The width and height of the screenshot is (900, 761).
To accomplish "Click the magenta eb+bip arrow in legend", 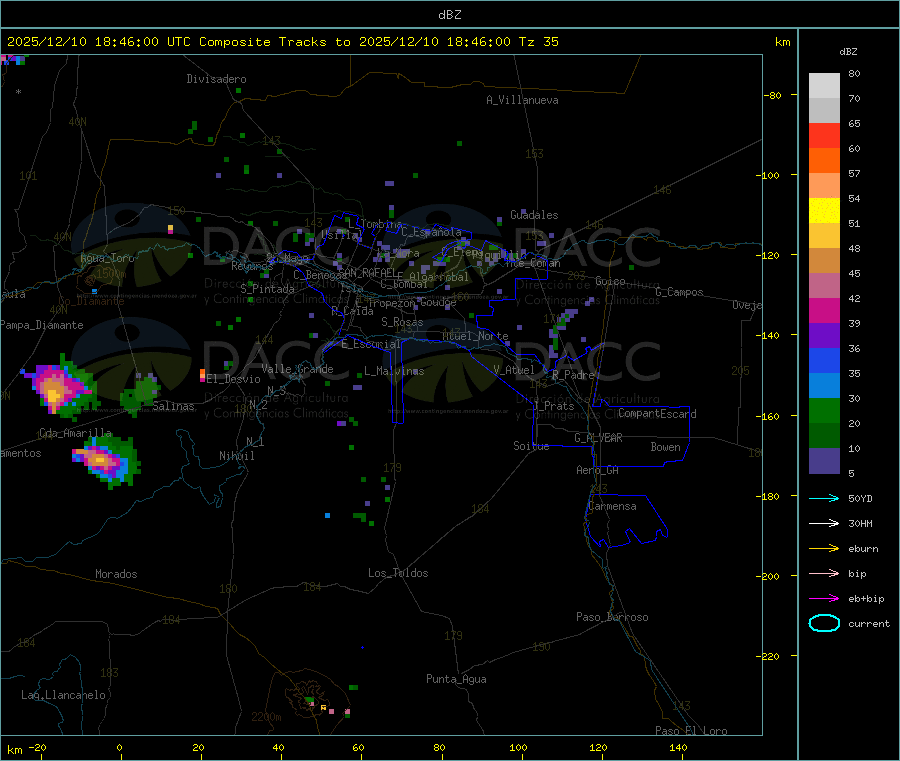I will [824, 599].
